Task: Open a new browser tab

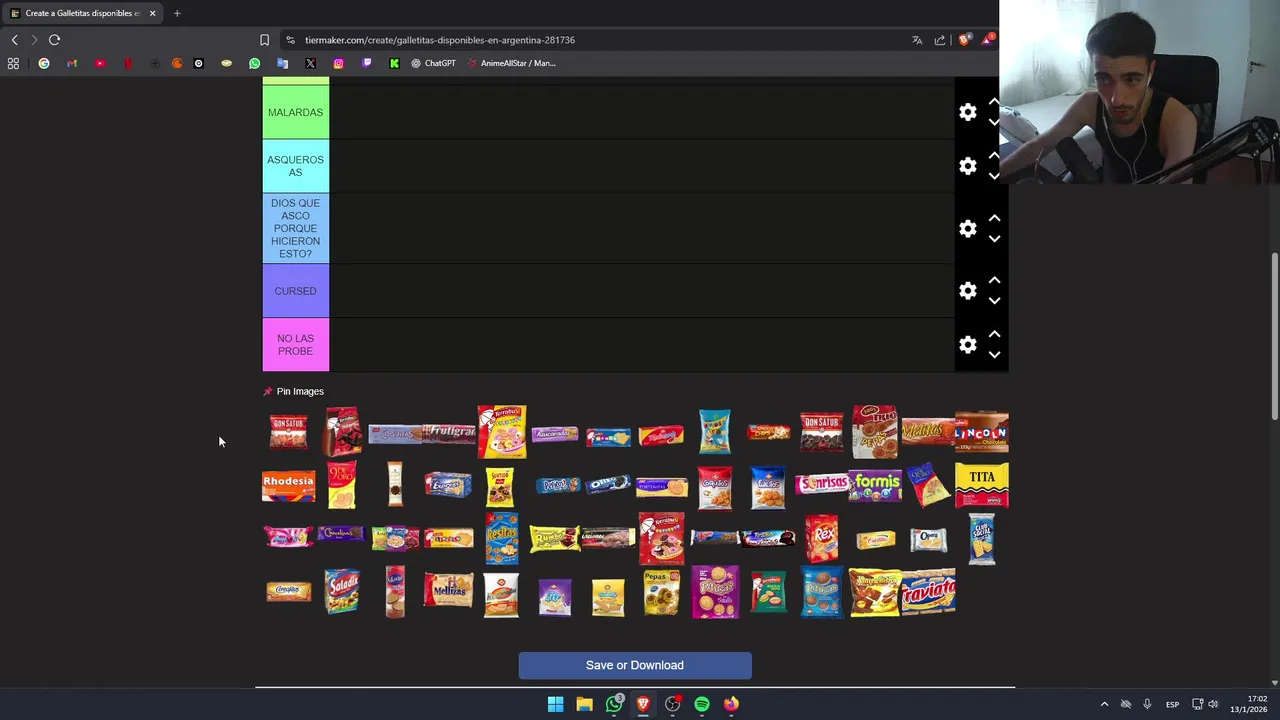Action: (x=177, y=13)
